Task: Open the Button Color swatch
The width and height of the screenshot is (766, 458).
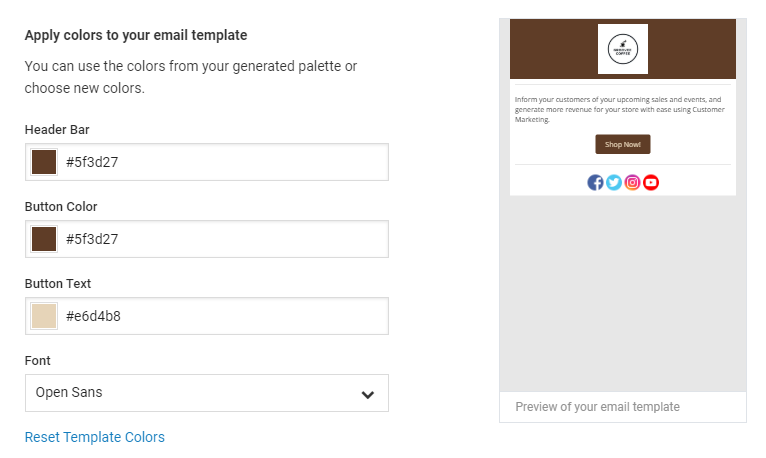Action: click(x=44, y=239)
